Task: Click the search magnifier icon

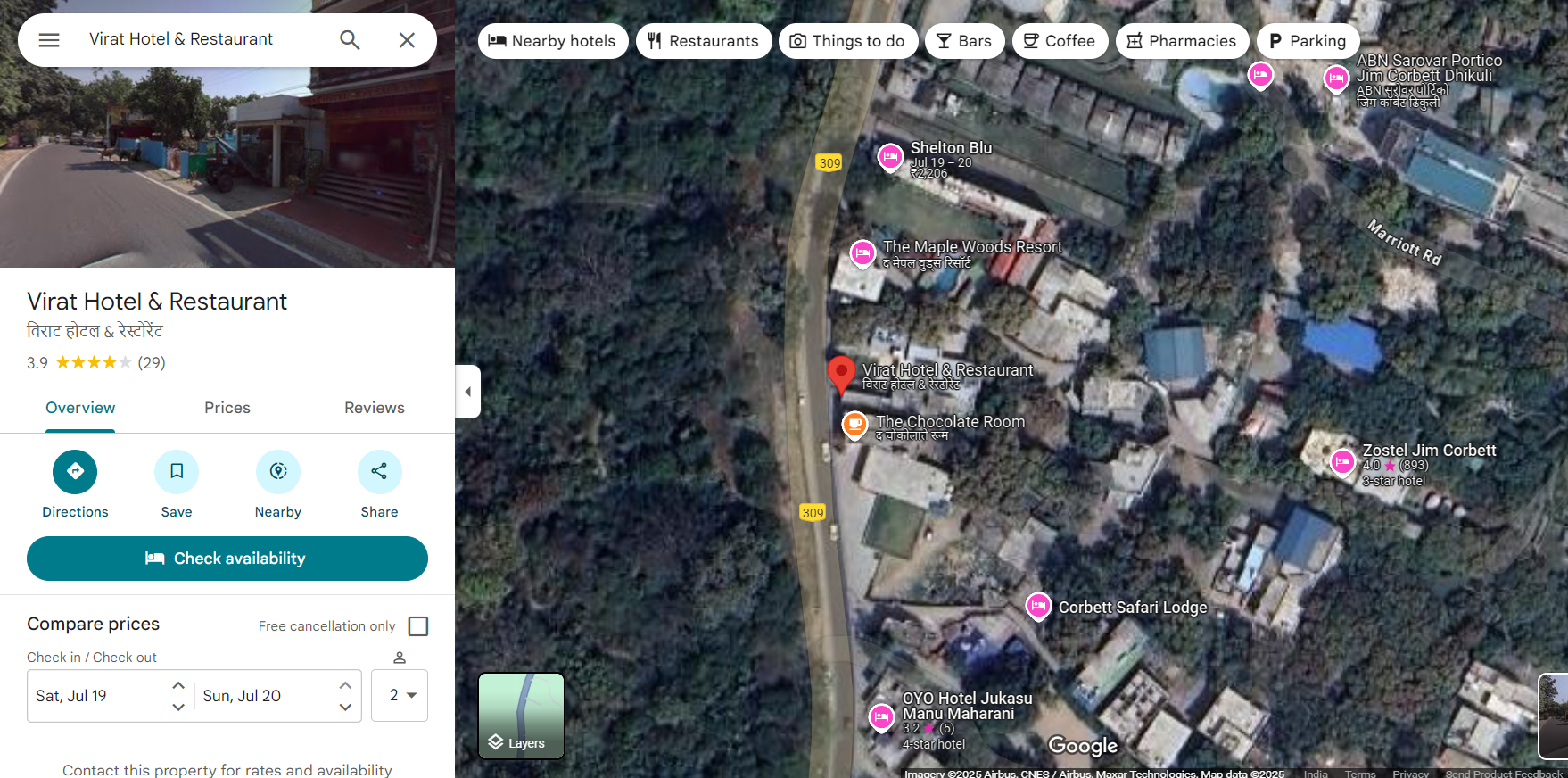Action: point(350,40)
